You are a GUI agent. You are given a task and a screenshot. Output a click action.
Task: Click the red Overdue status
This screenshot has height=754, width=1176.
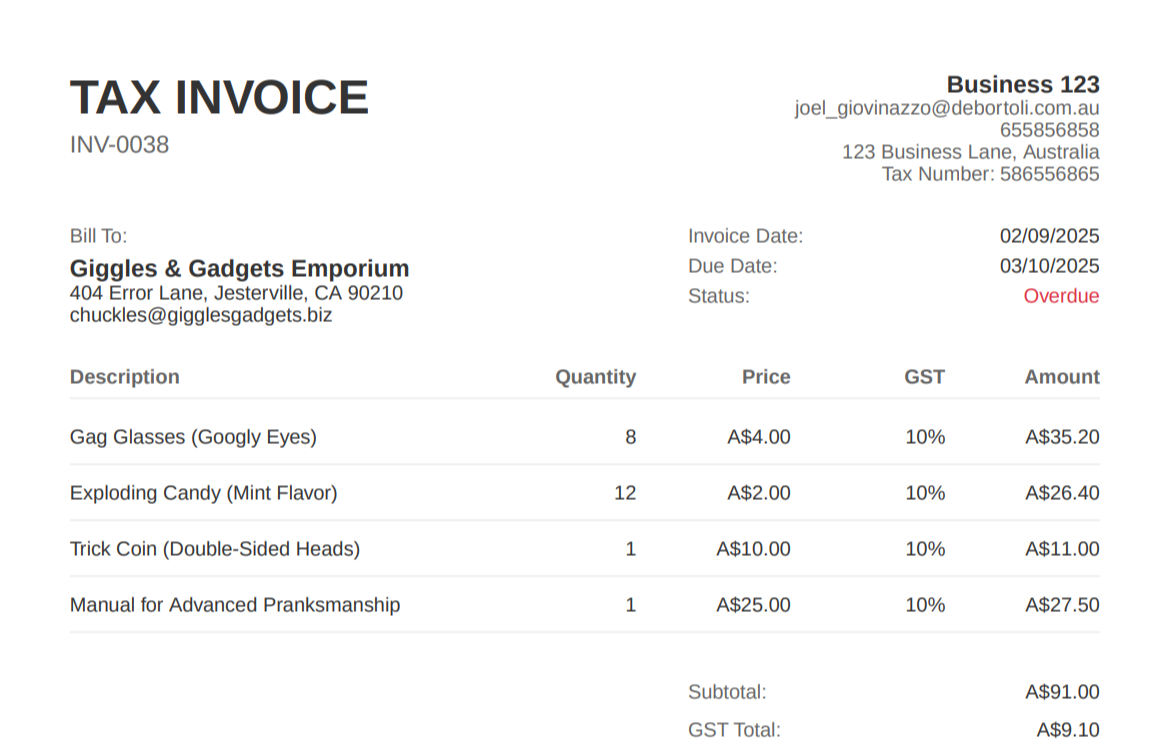(x=1060, y=296)
